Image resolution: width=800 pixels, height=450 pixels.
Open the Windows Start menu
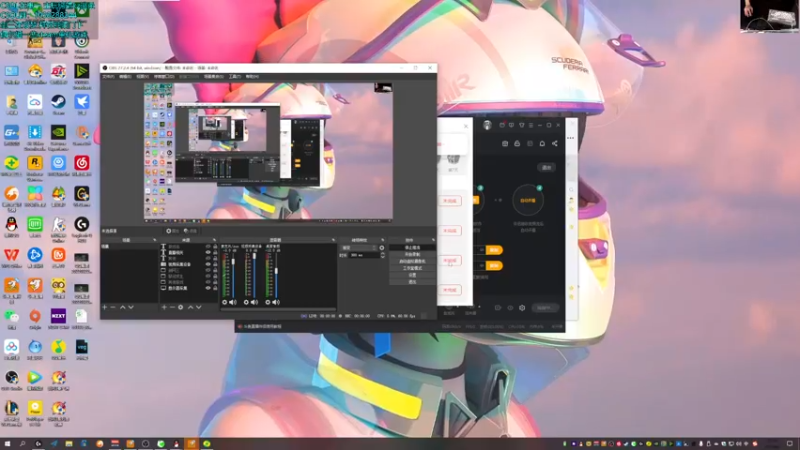coord(7,444)
